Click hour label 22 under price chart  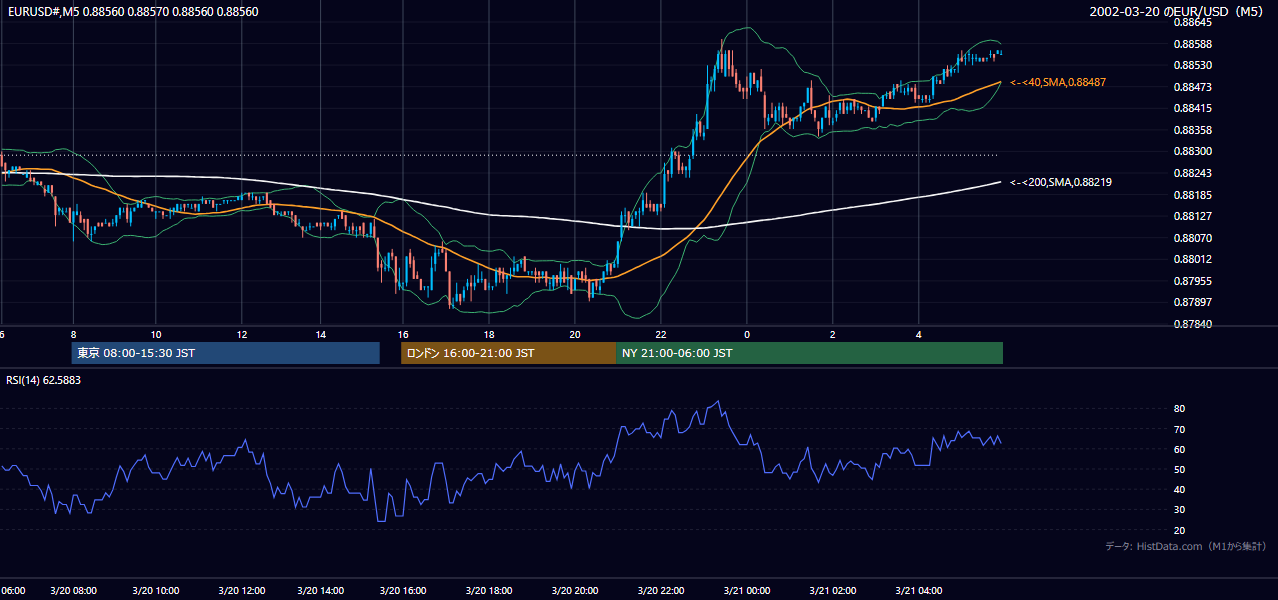661,334
